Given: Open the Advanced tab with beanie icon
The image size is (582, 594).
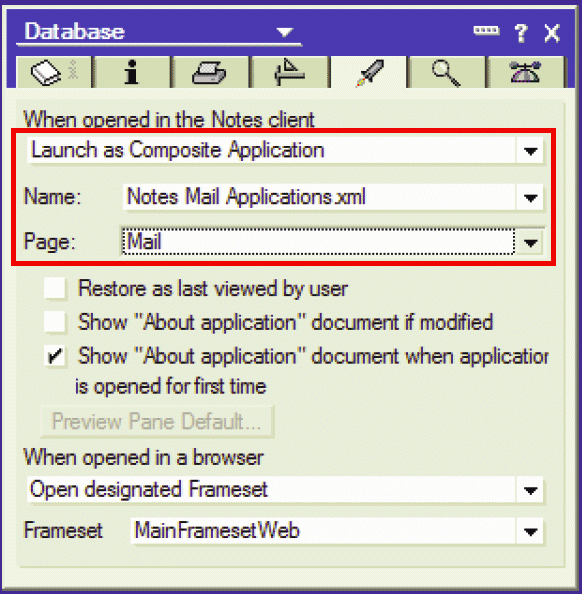Looking at the screenshot, I should coord(525,72).
